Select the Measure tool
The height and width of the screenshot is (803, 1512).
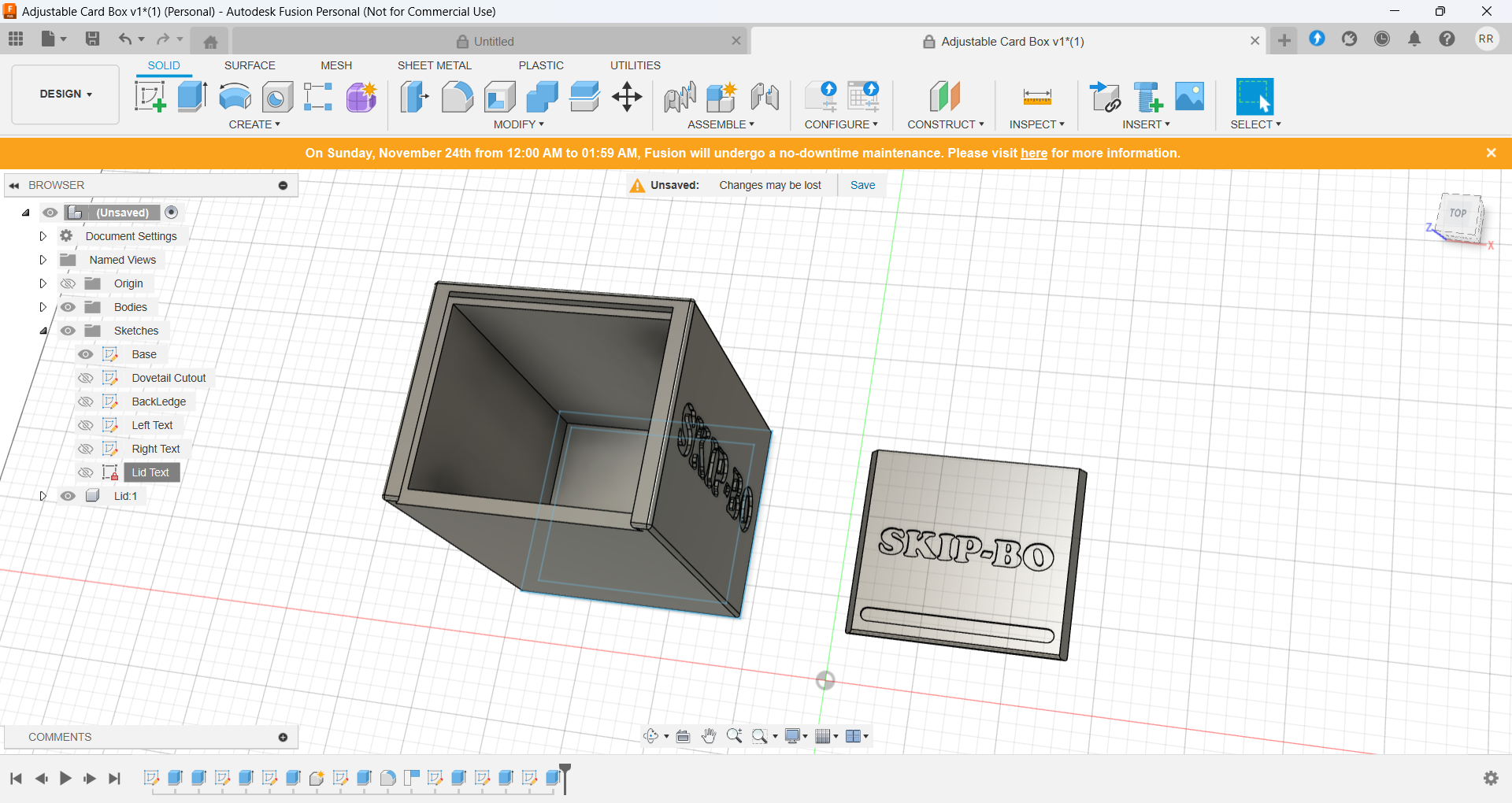1037,97
